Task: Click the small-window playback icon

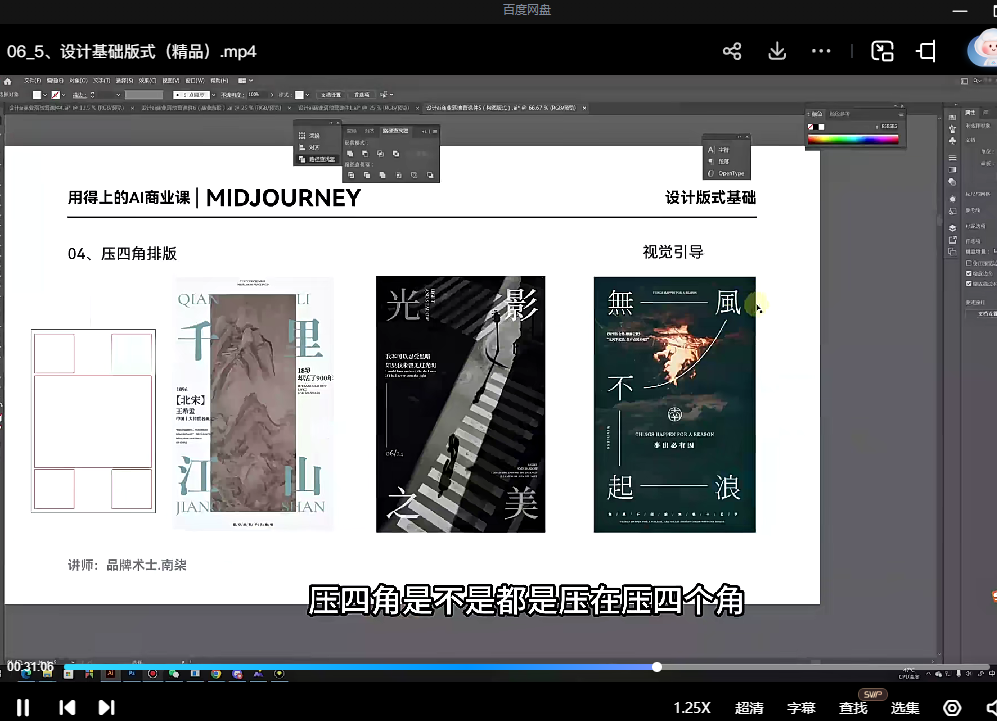Action: point(882,52)
